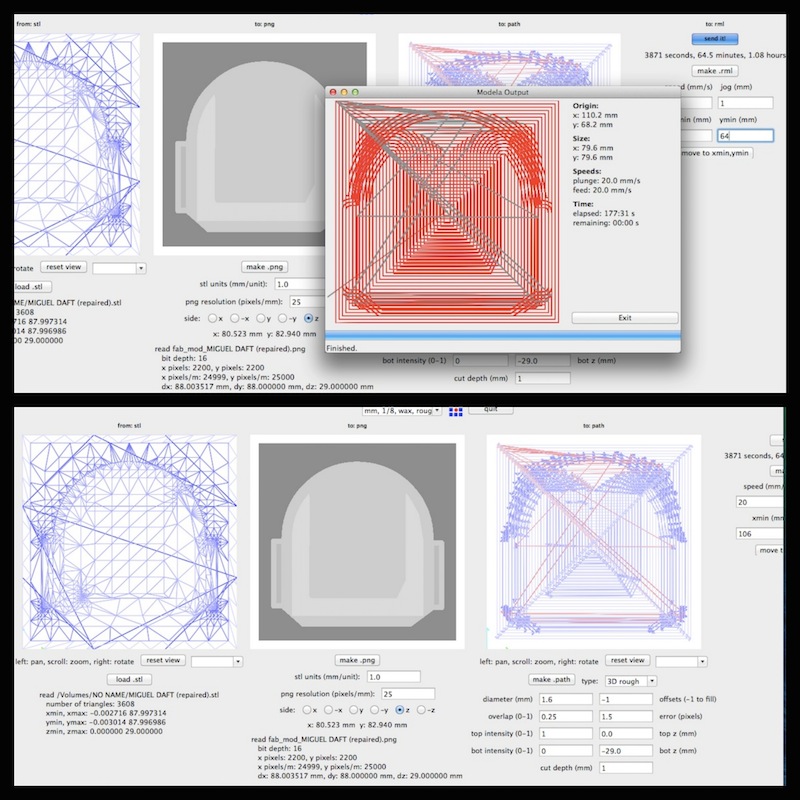
Task: Click lower window cut depth field
Action: [x=626, y=768]
